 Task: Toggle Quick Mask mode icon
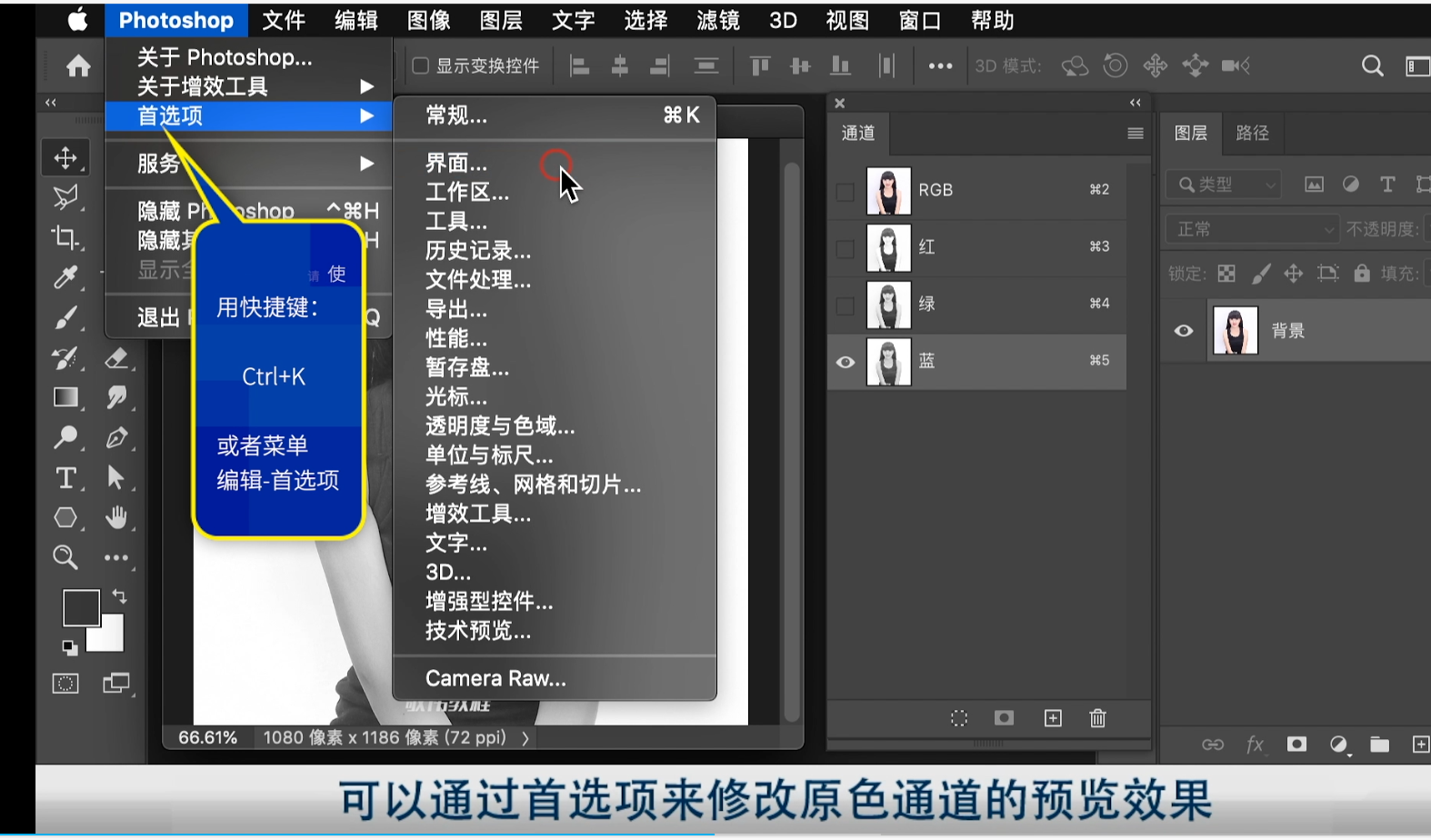(x=65, y=684)
